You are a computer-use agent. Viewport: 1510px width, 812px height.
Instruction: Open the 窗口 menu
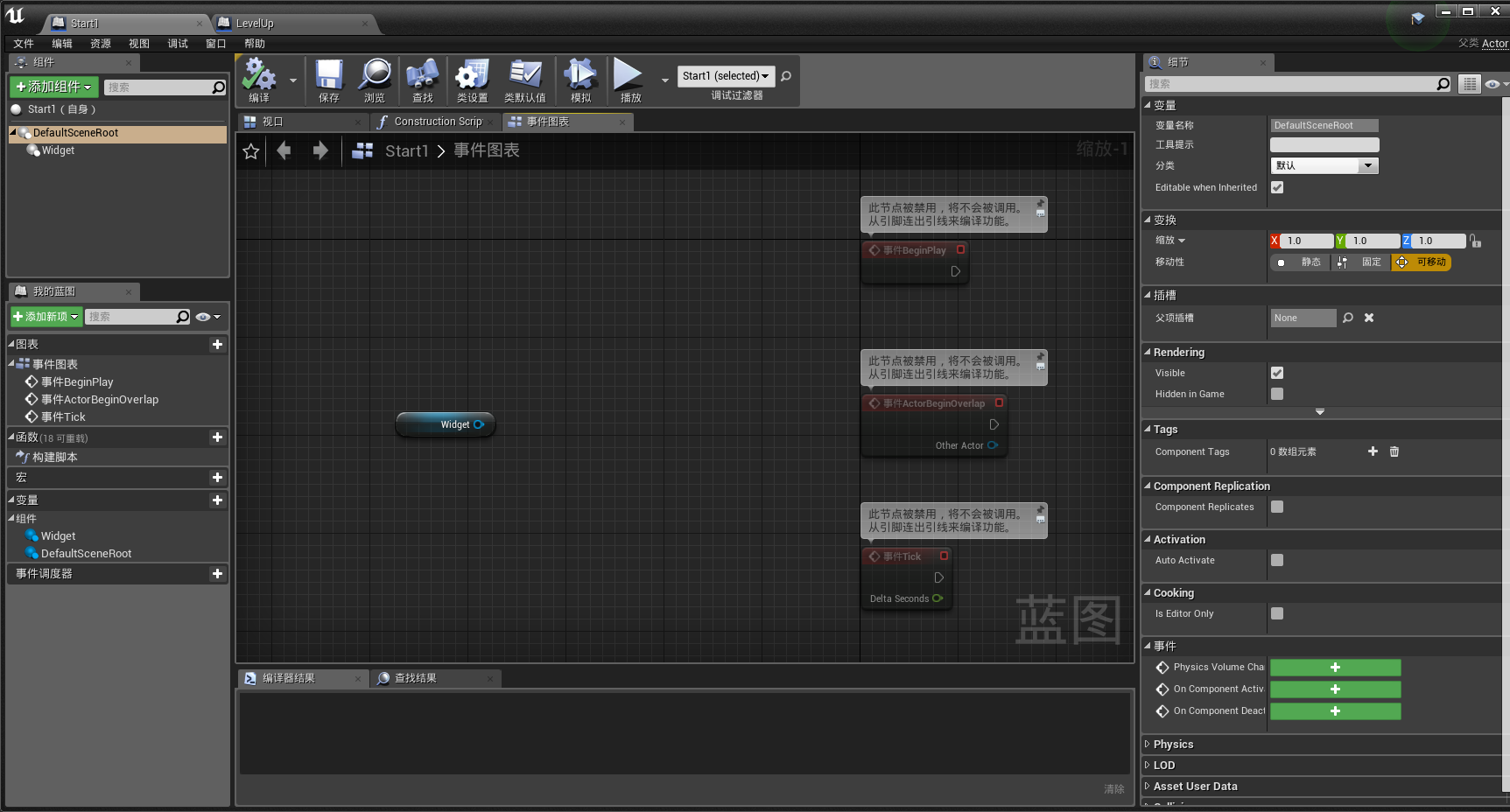215,43
